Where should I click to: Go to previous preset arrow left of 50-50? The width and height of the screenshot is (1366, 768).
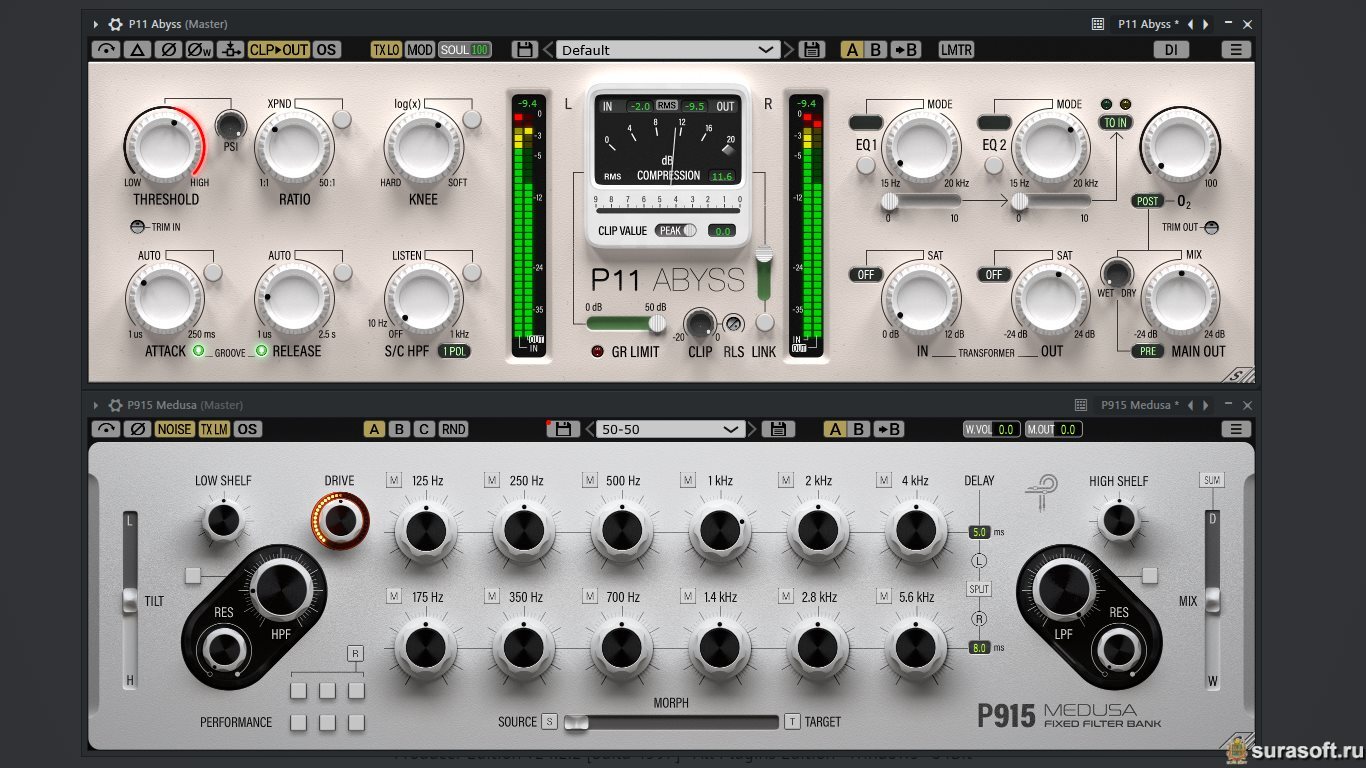coord(588,429)
